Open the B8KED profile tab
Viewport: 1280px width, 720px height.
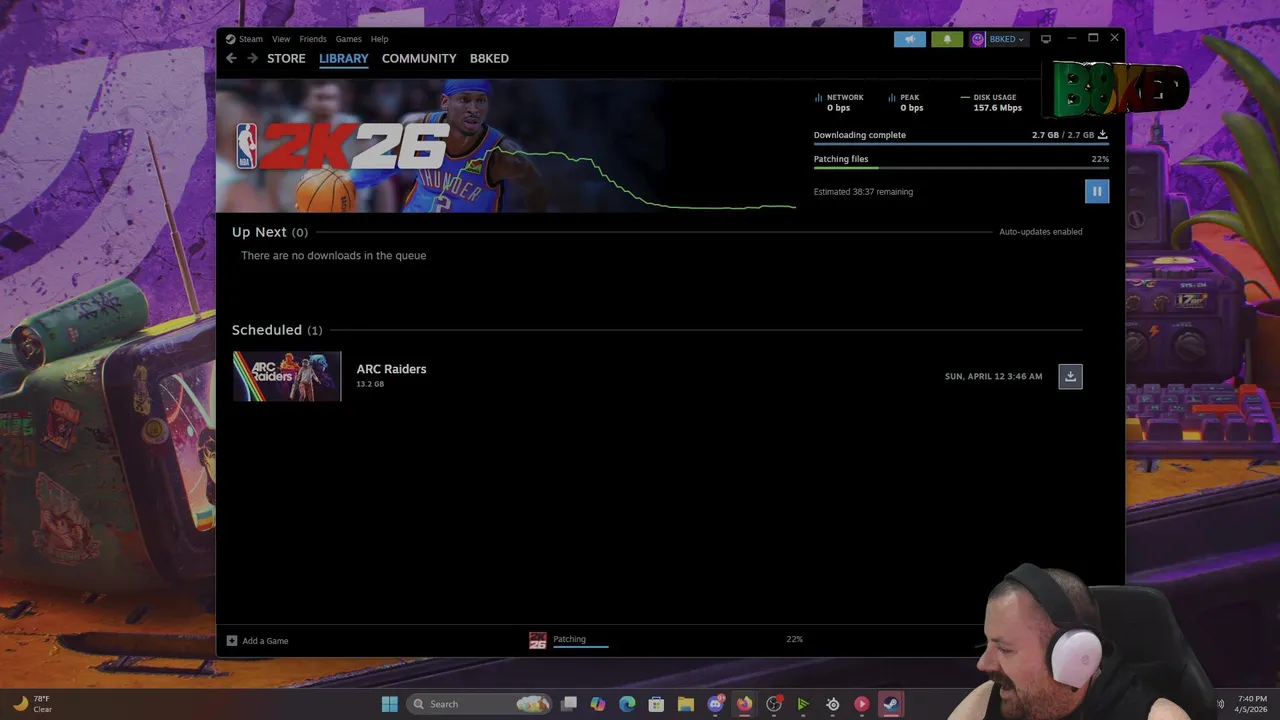point(489,58)
